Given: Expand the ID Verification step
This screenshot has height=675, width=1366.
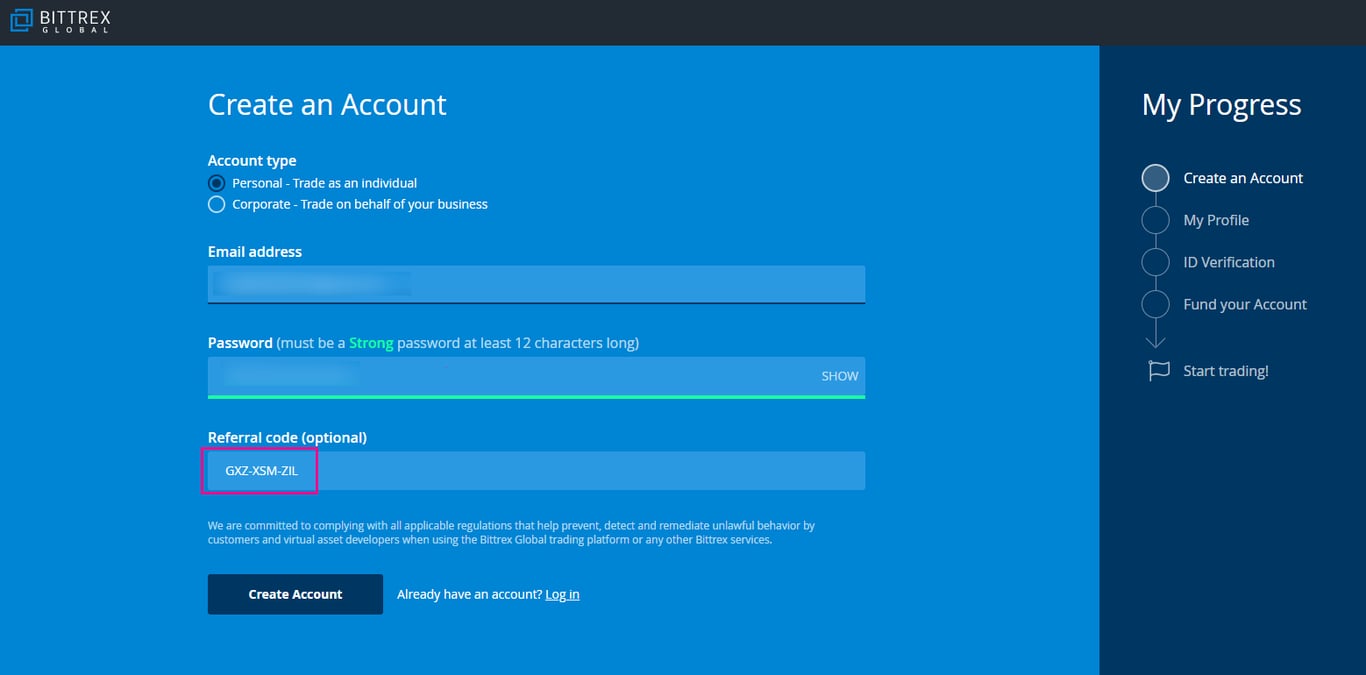Looking at the screenshot, I should pyautogui.click(x=1229, y=261).
